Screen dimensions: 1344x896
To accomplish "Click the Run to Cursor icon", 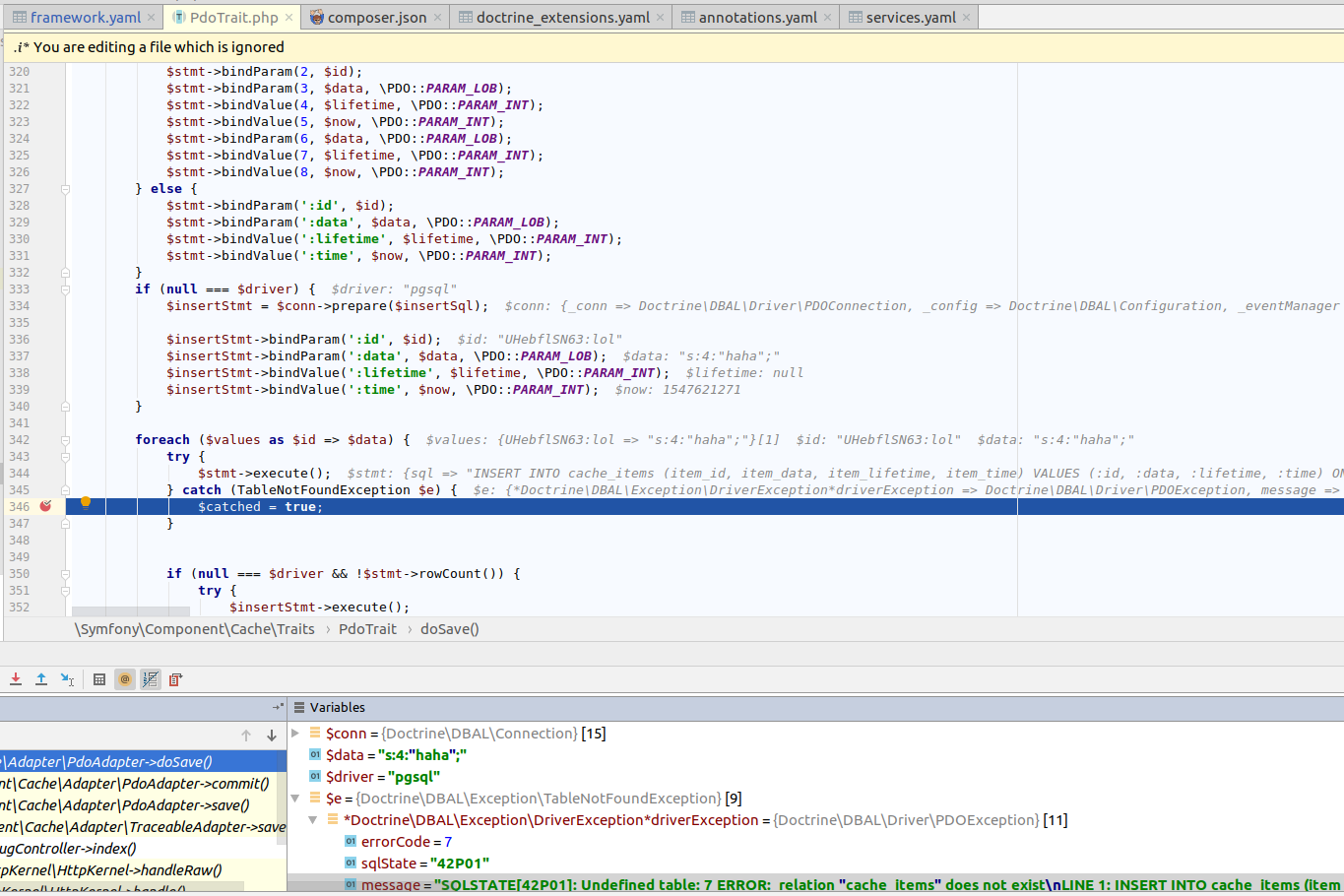I will [67, 679].
